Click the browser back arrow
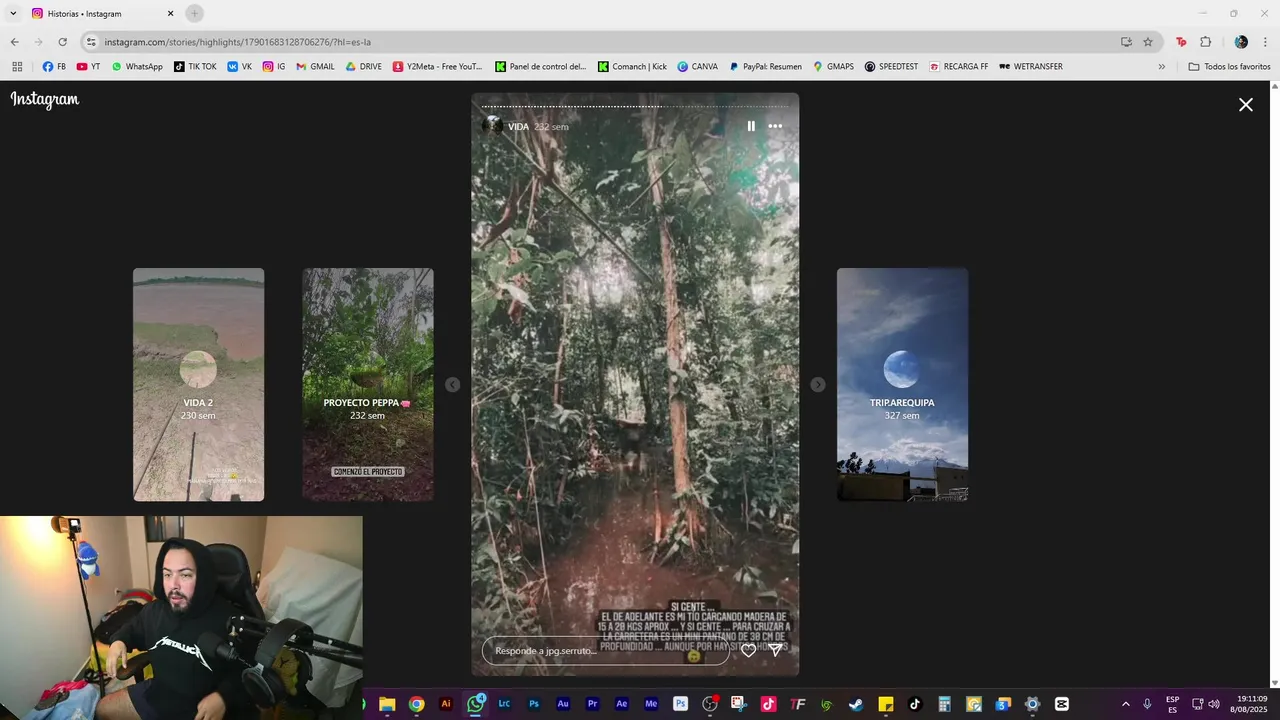Screen dimensions: 1280x720 pos(14,42)
